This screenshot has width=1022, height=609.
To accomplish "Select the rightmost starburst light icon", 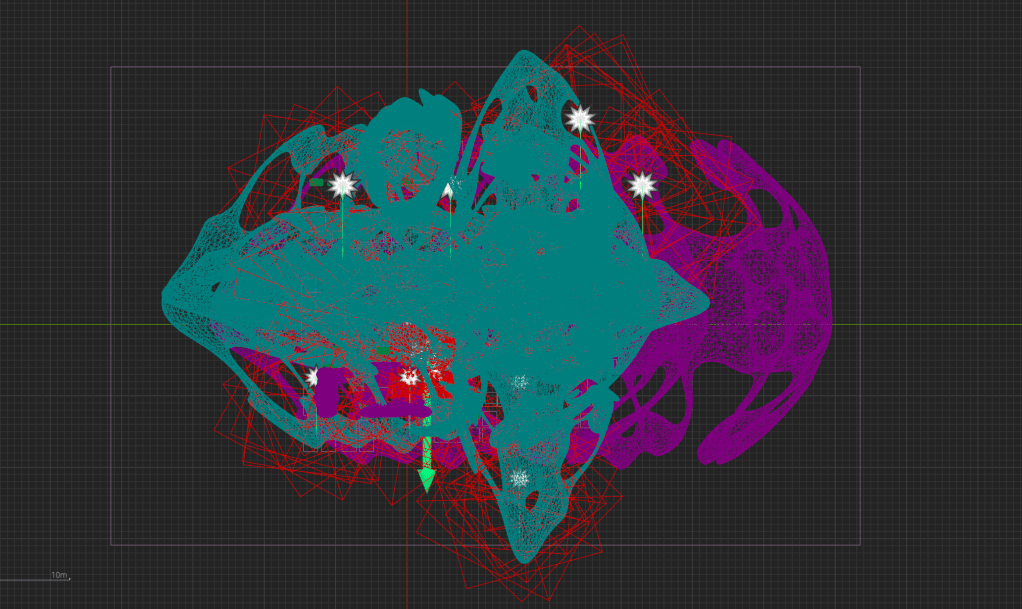I will 641,185.
